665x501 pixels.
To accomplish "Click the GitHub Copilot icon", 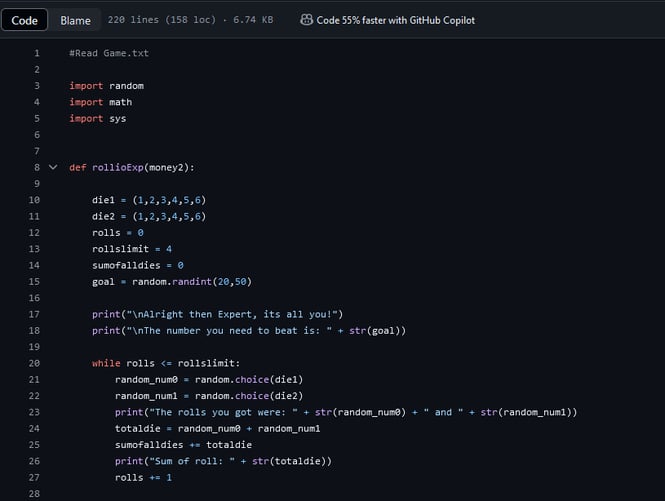I will pyautogui.click(x=306, y=20).
